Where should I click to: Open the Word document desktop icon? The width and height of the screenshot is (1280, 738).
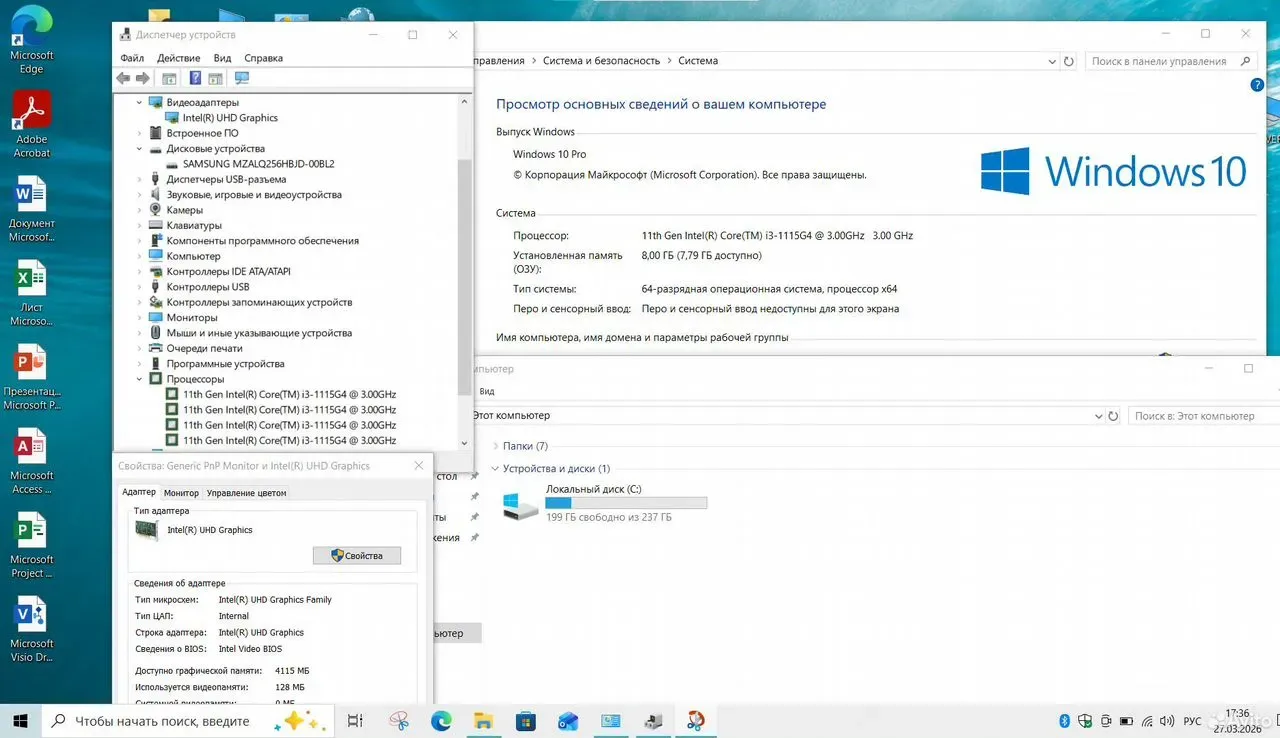click(x=32, y=208)
